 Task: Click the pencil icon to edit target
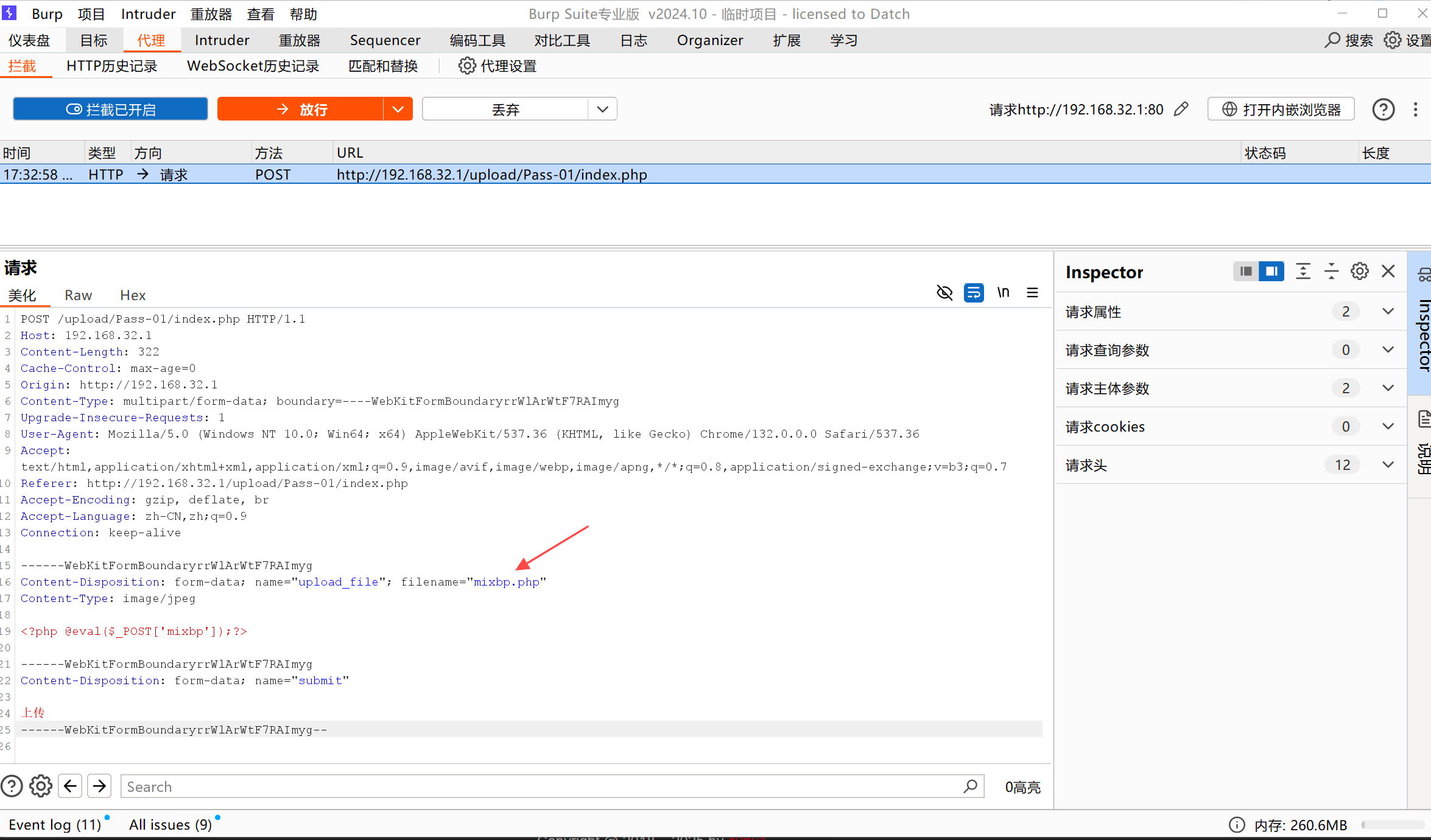1181,109
